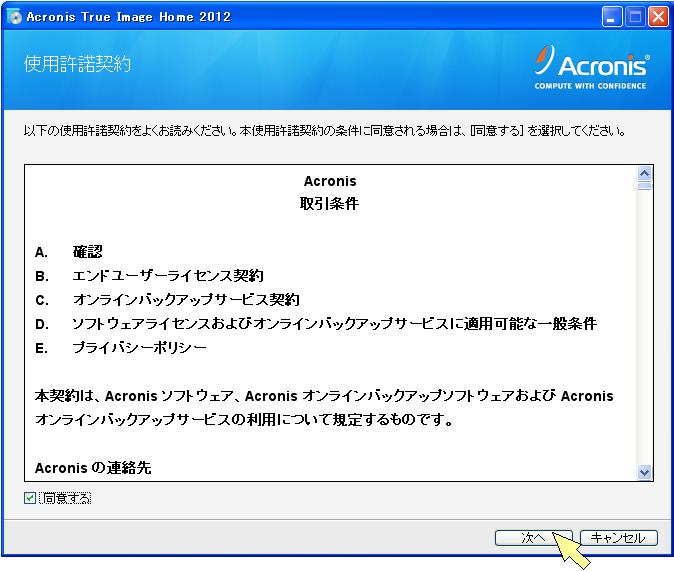Click the scrollbar up arrow in license text
The width and height of the screenshot is (674, 571).
pos(644,174)
